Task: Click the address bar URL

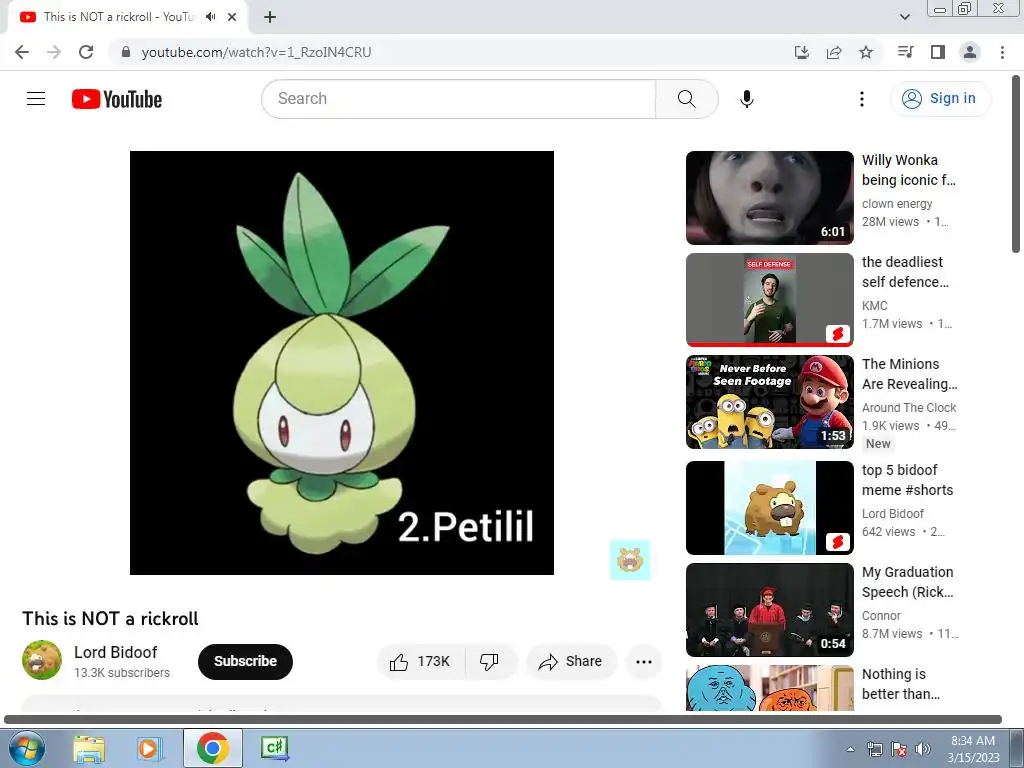Action: (257, 52)
